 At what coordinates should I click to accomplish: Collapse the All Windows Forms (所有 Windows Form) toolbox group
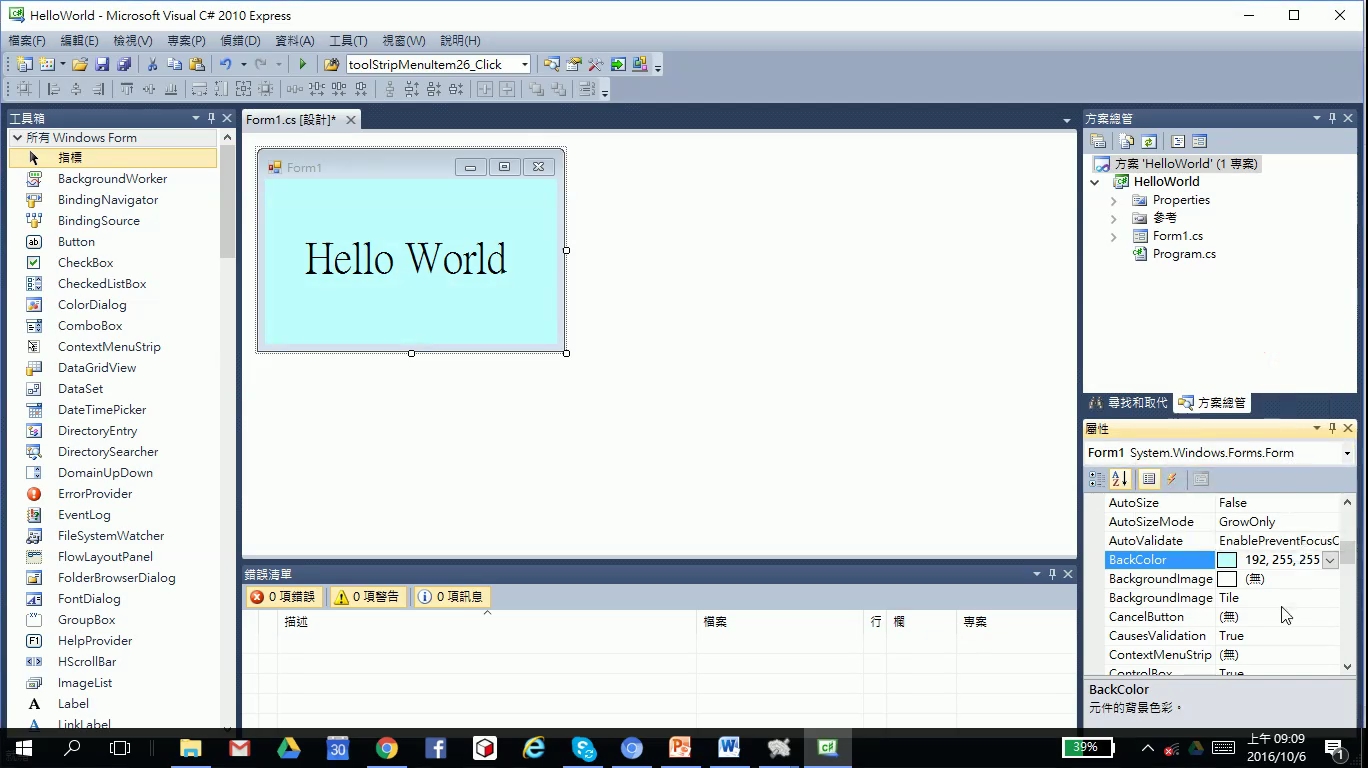tap(17, 138)
